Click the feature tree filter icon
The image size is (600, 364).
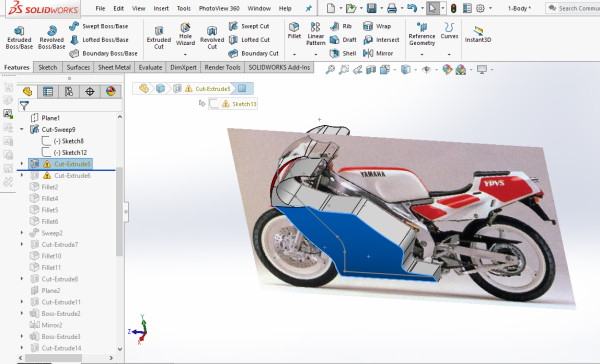24,105
